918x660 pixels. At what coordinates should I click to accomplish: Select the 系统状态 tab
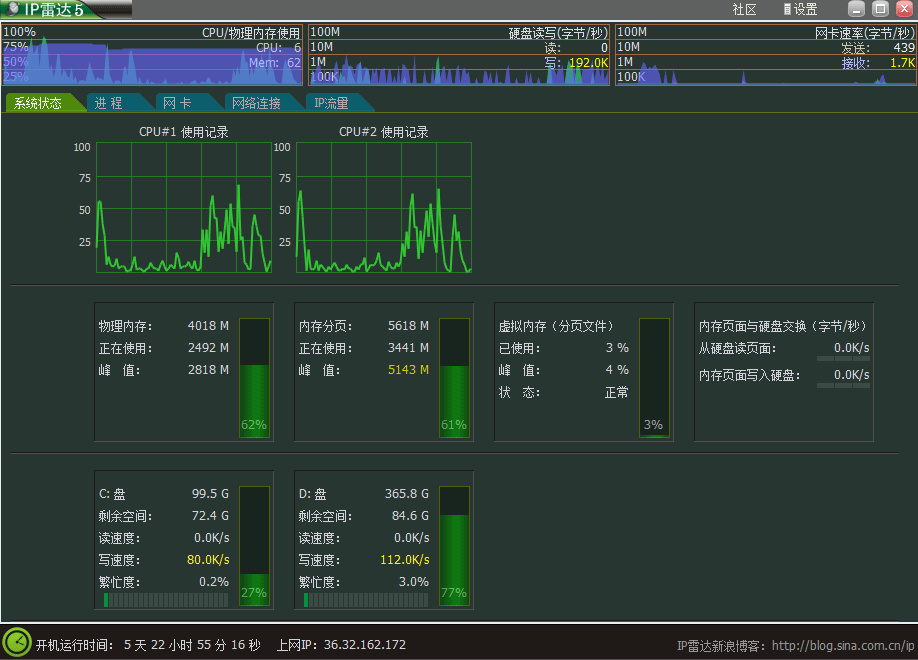(40, 101)
